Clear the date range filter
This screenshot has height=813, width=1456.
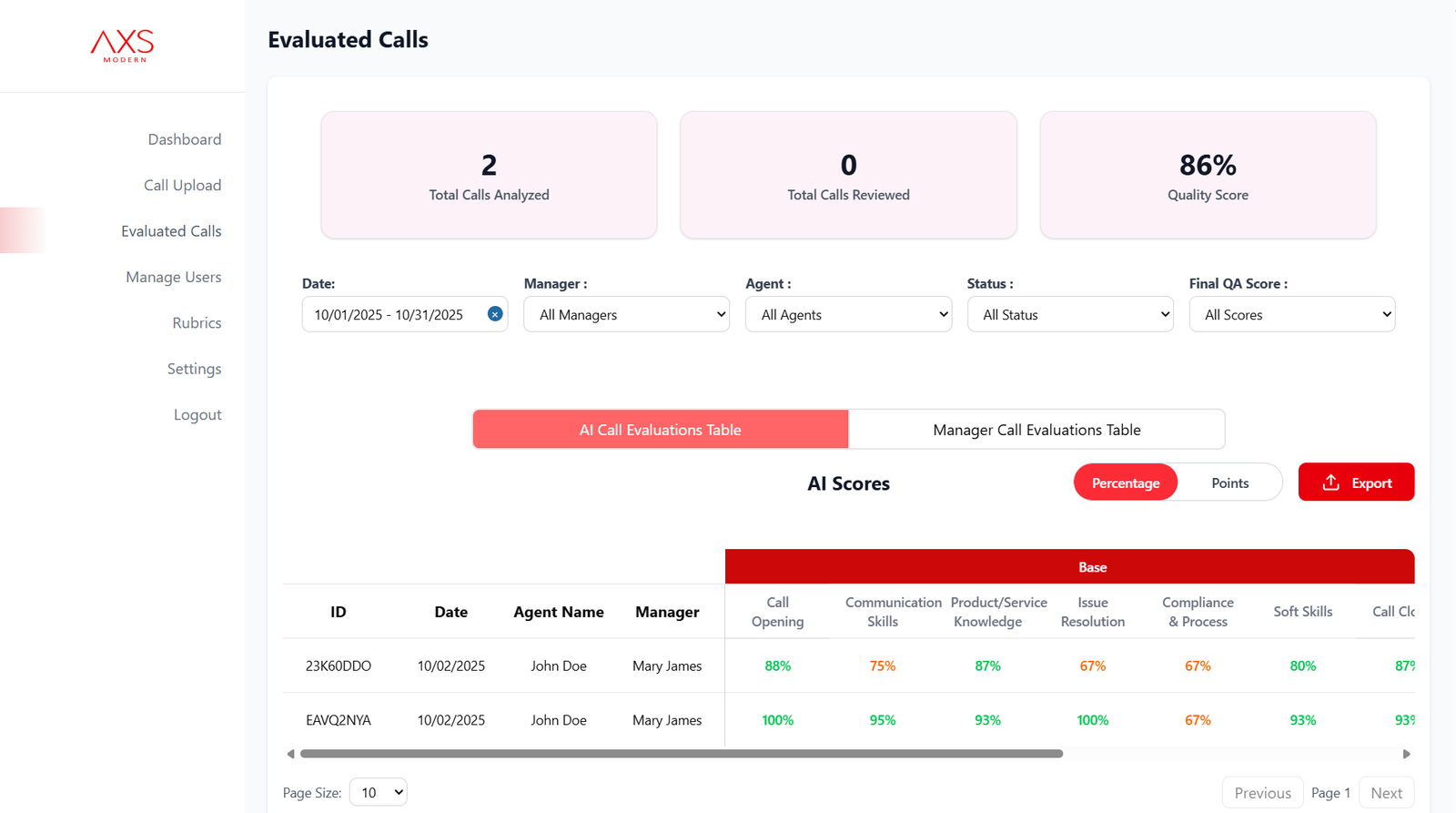[495, 314]
